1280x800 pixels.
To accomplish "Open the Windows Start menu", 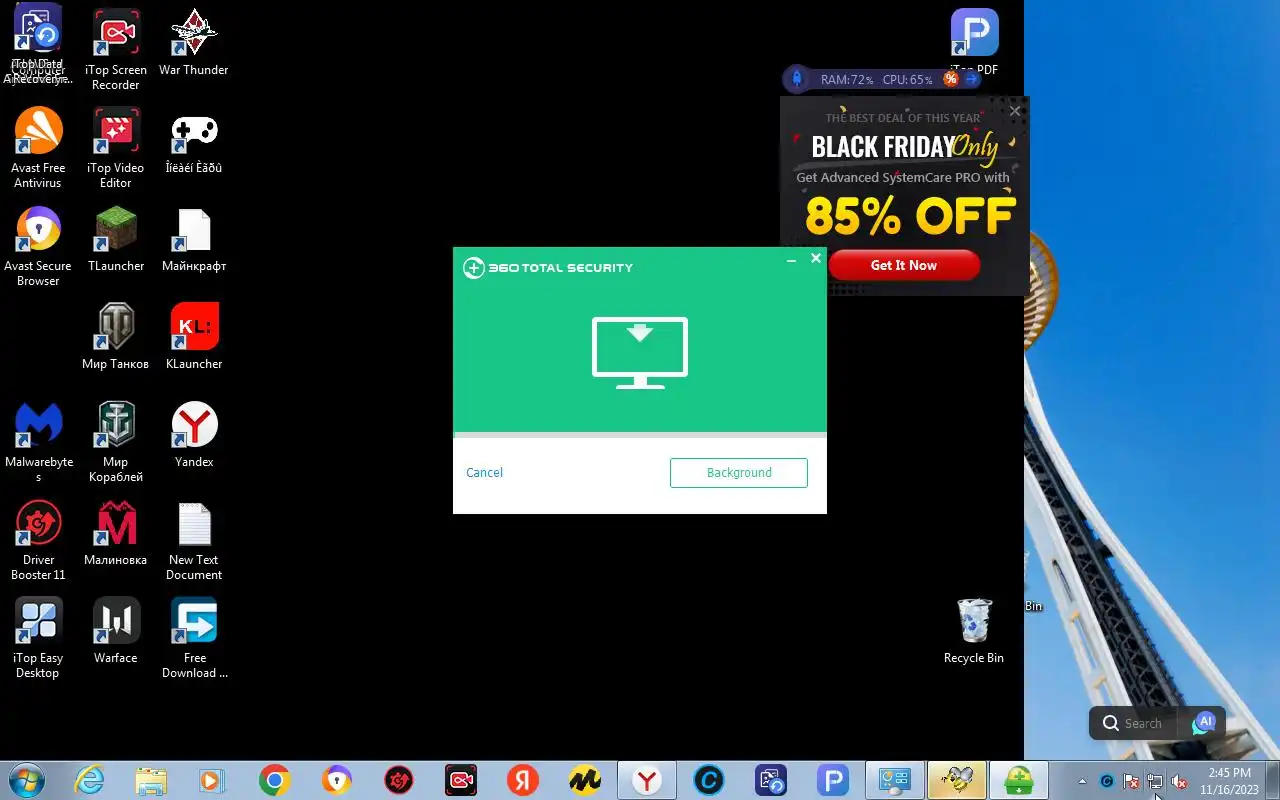I will pyautogui.click(x=26, y=780).
